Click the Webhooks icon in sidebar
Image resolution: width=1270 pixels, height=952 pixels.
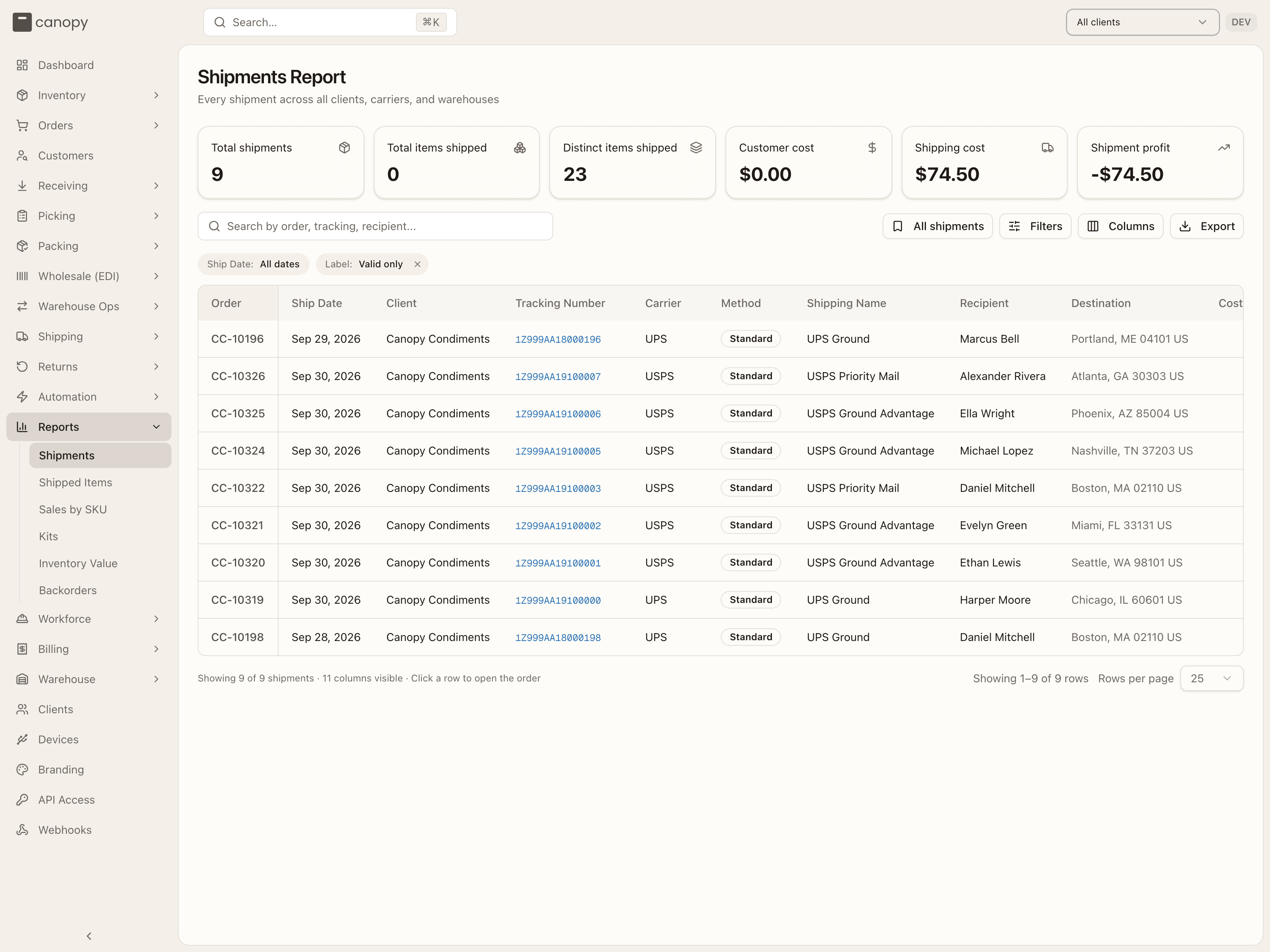tap(22, 830)
